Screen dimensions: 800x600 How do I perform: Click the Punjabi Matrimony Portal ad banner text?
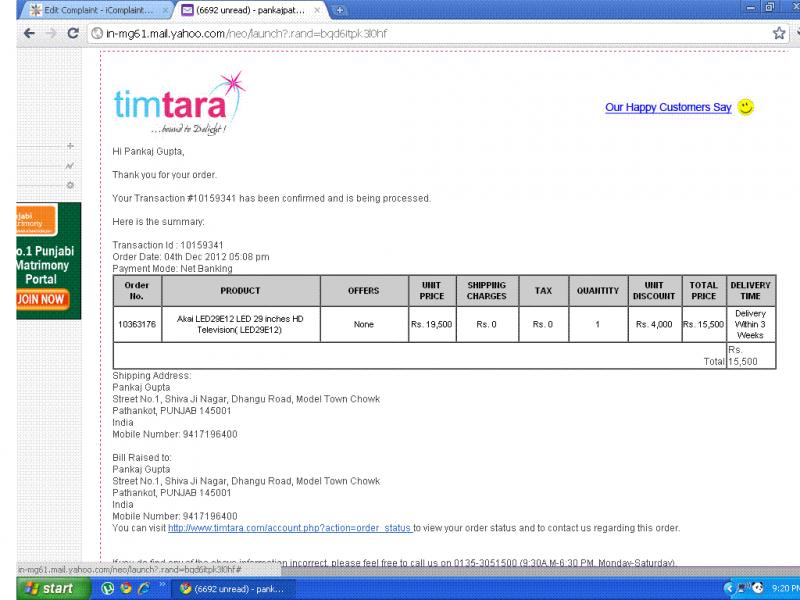pyautogui.click(x=44, y=265)
